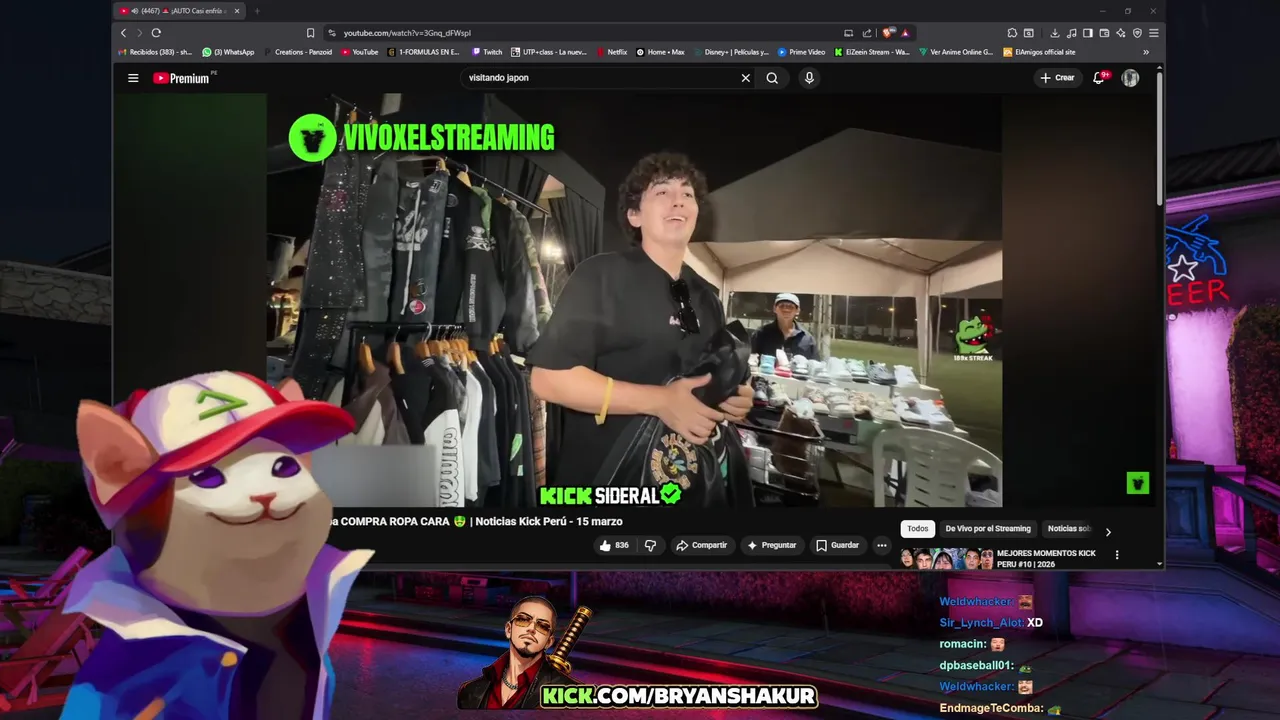Click the video player area

[x=634, y=300]
